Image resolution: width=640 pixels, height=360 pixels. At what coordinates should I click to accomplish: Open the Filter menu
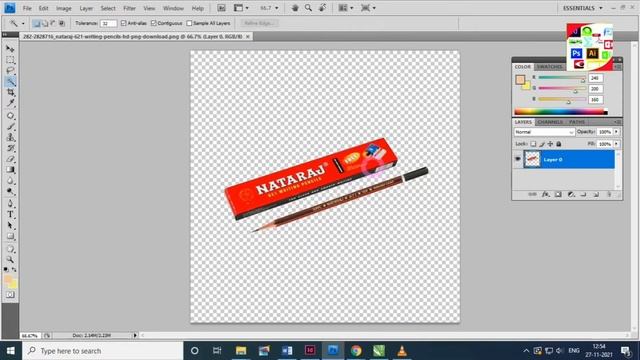(x=129, y=8)
